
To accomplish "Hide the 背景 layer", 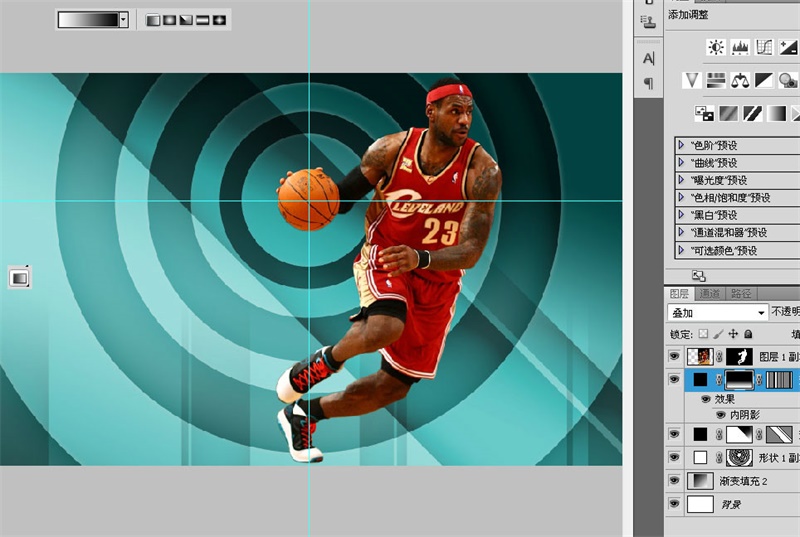I will (673, 505).
